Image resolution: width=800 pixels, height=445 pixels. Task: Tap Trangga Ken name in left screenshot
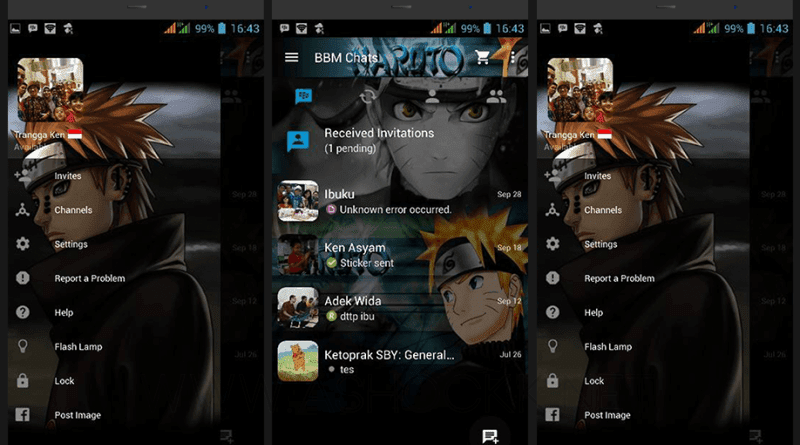[x=39, y=135]
